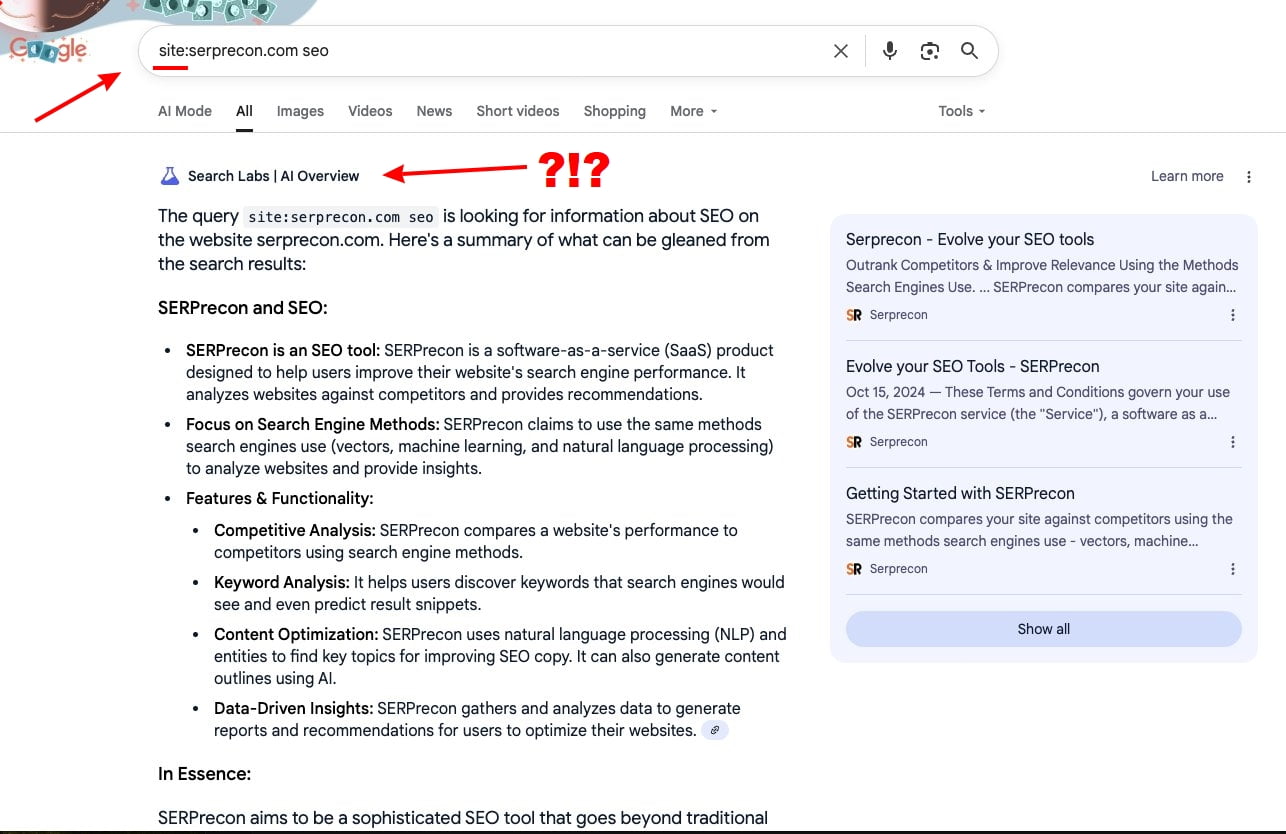Screen dimensions: 1286x834
Task: Click the Learn more link
Action: click(x=1187, y=176)
